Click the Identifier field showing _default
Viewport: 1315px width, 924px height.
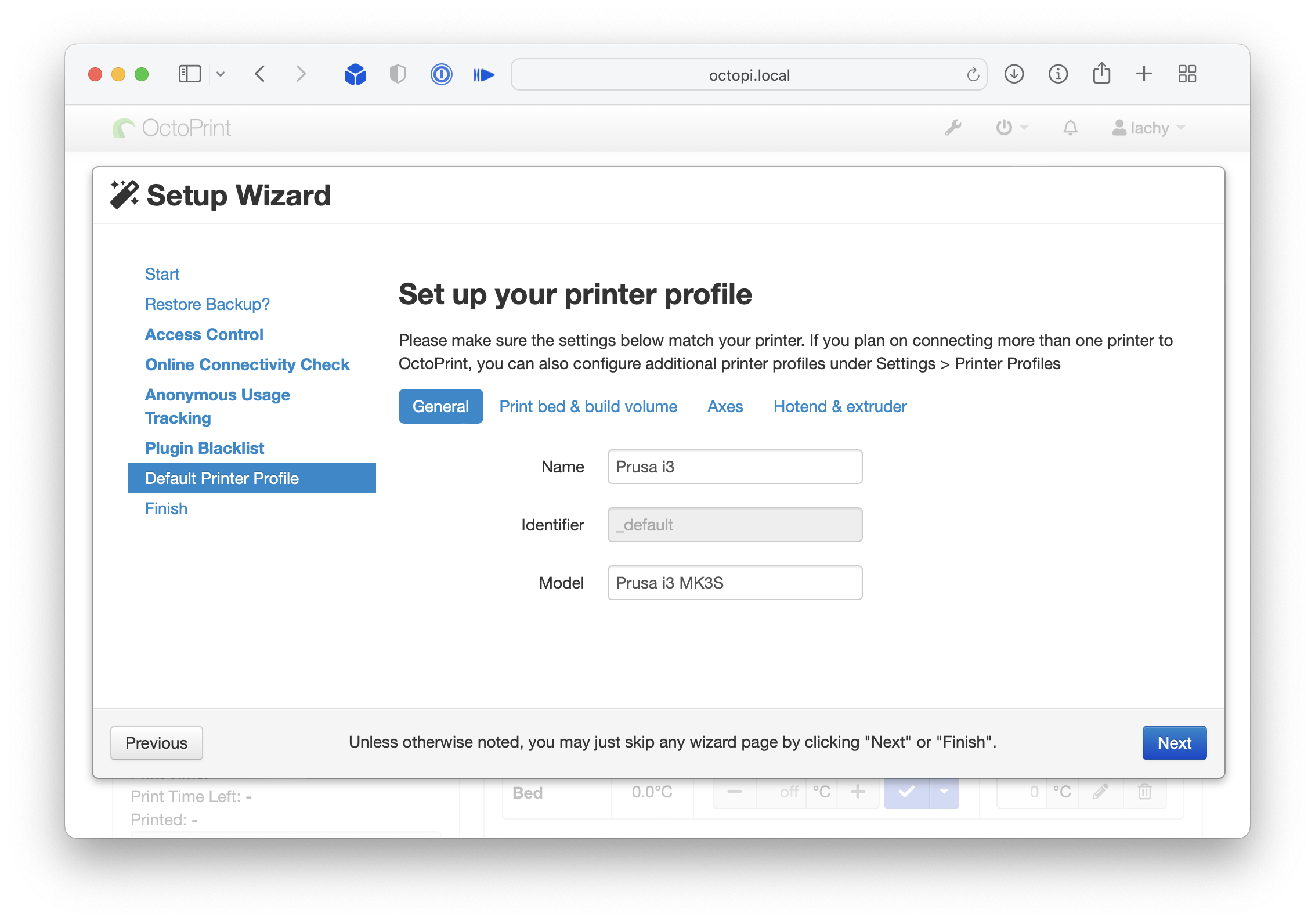(x=735, y=525)
